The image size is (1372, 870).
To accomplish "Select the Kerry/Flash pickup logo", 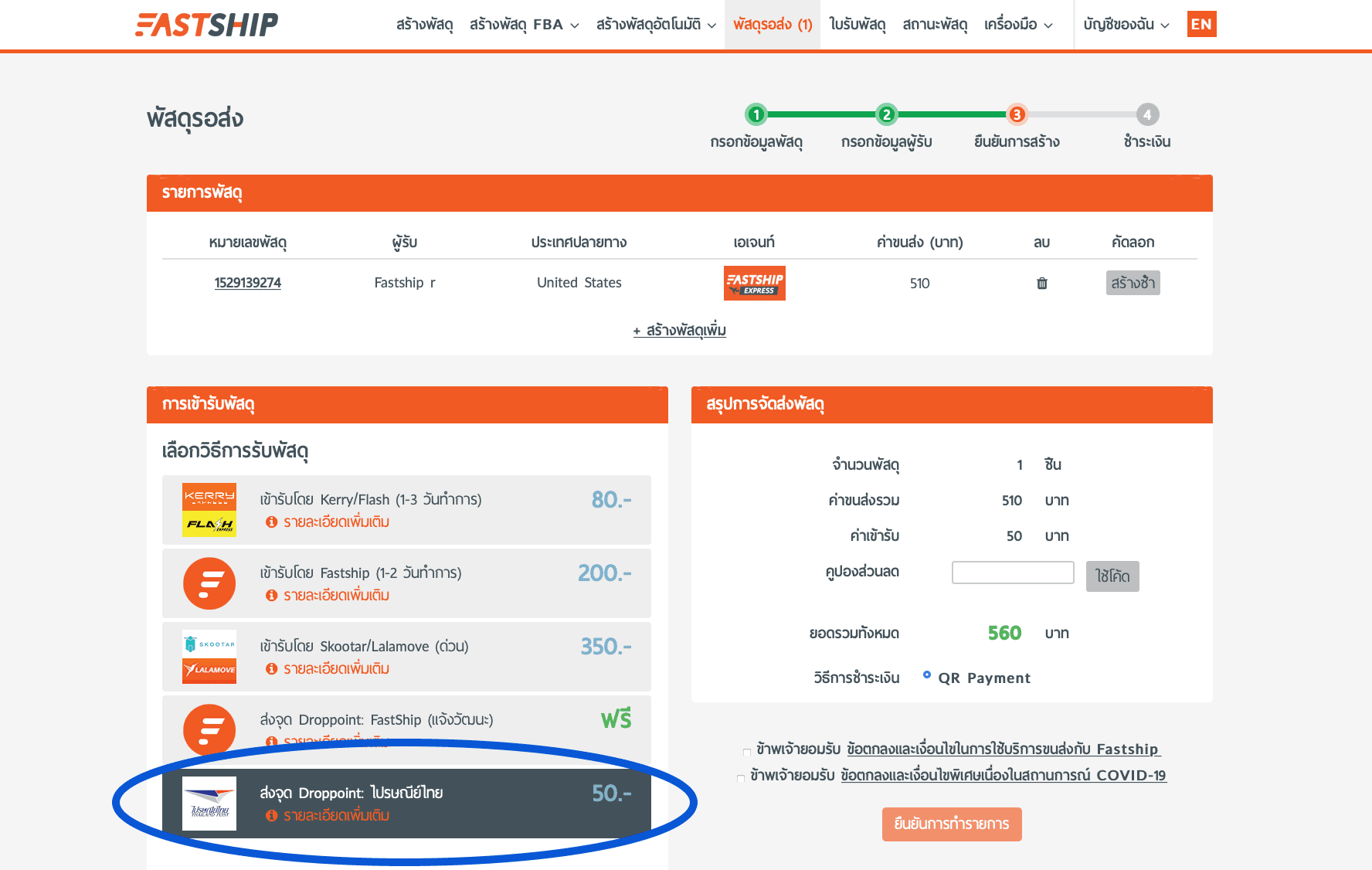I will (209, 510).
